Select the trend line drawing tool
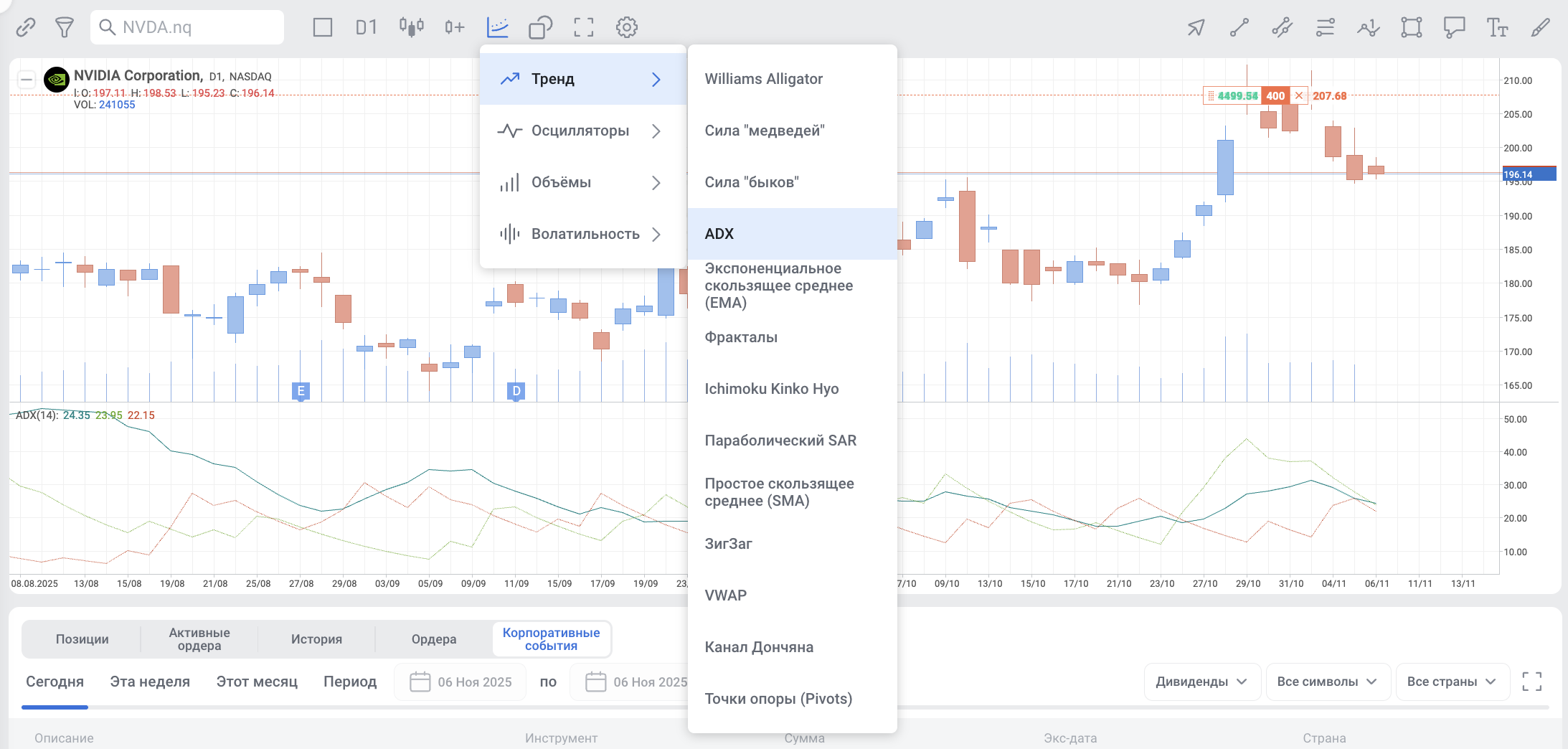 tap(1239, 27)
